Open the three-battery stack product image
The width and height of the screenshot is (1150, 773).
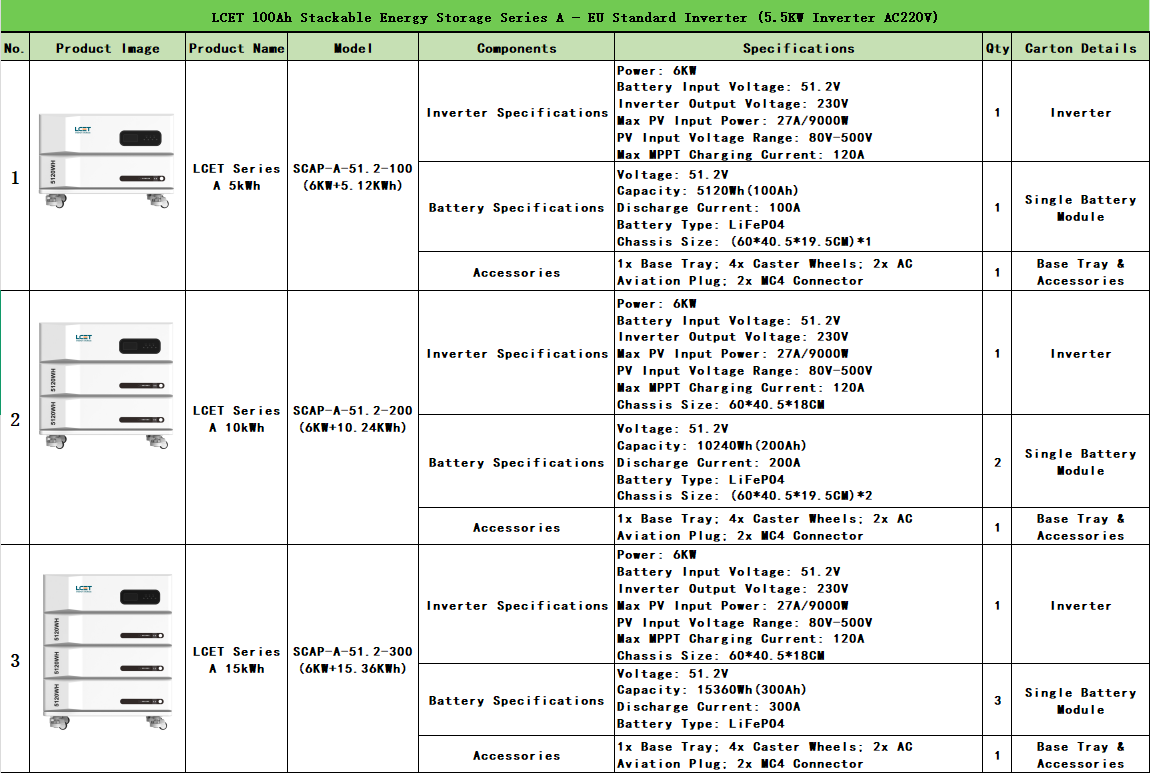(107, 651)
